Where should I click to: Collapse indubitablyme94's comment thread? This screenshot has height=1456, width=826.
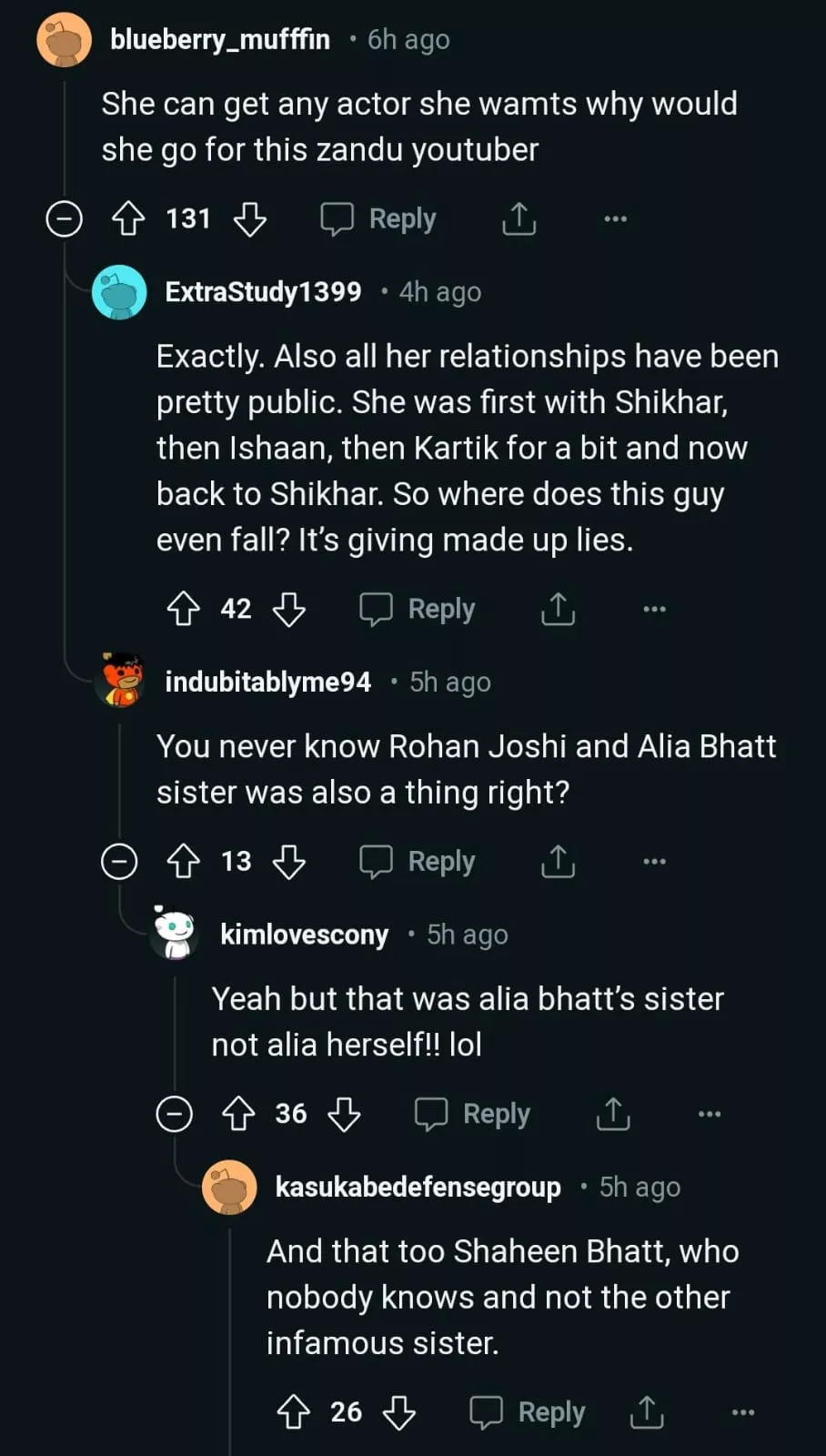[x=119, y=861]
